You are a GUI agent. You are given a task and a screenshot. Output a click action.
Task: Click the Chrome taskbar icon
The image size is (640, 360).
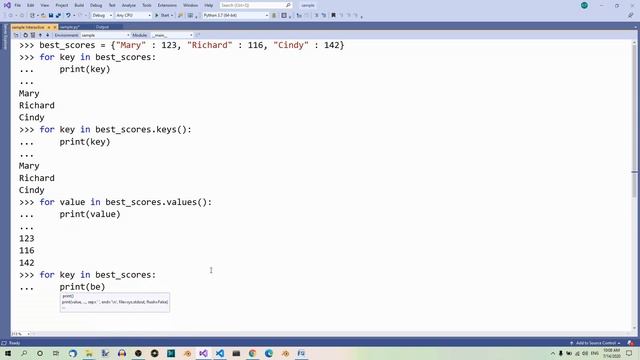[x=252, y=353]
